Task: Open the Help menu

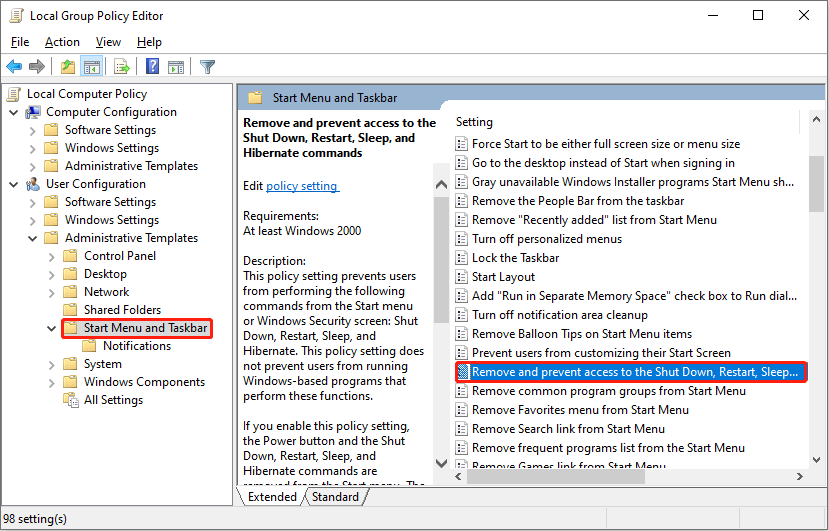Action: point(149,42)
